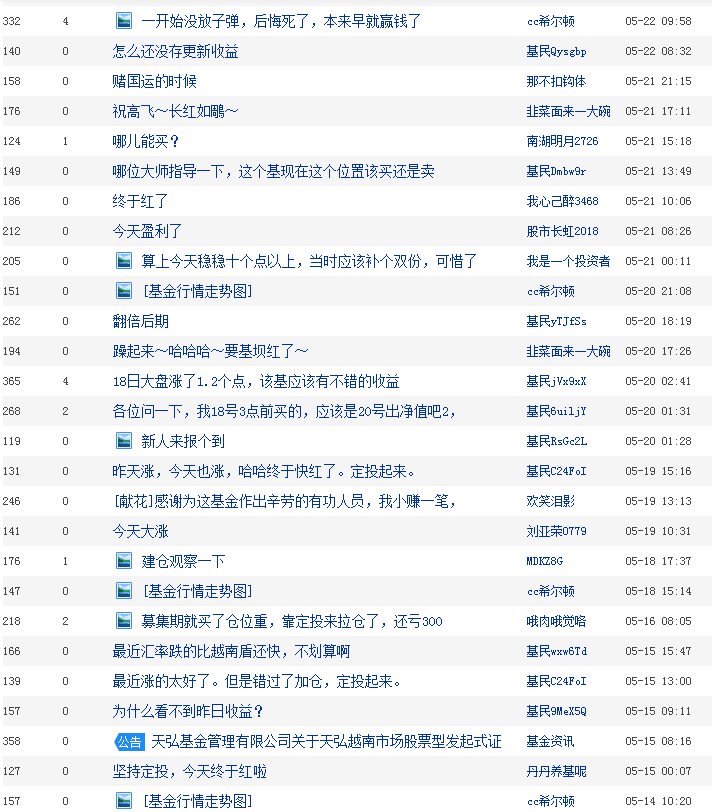712x812 pixels.
Task: View author profile 南湖明月2726
Action: pyautogui.click(x=562, y=141)
